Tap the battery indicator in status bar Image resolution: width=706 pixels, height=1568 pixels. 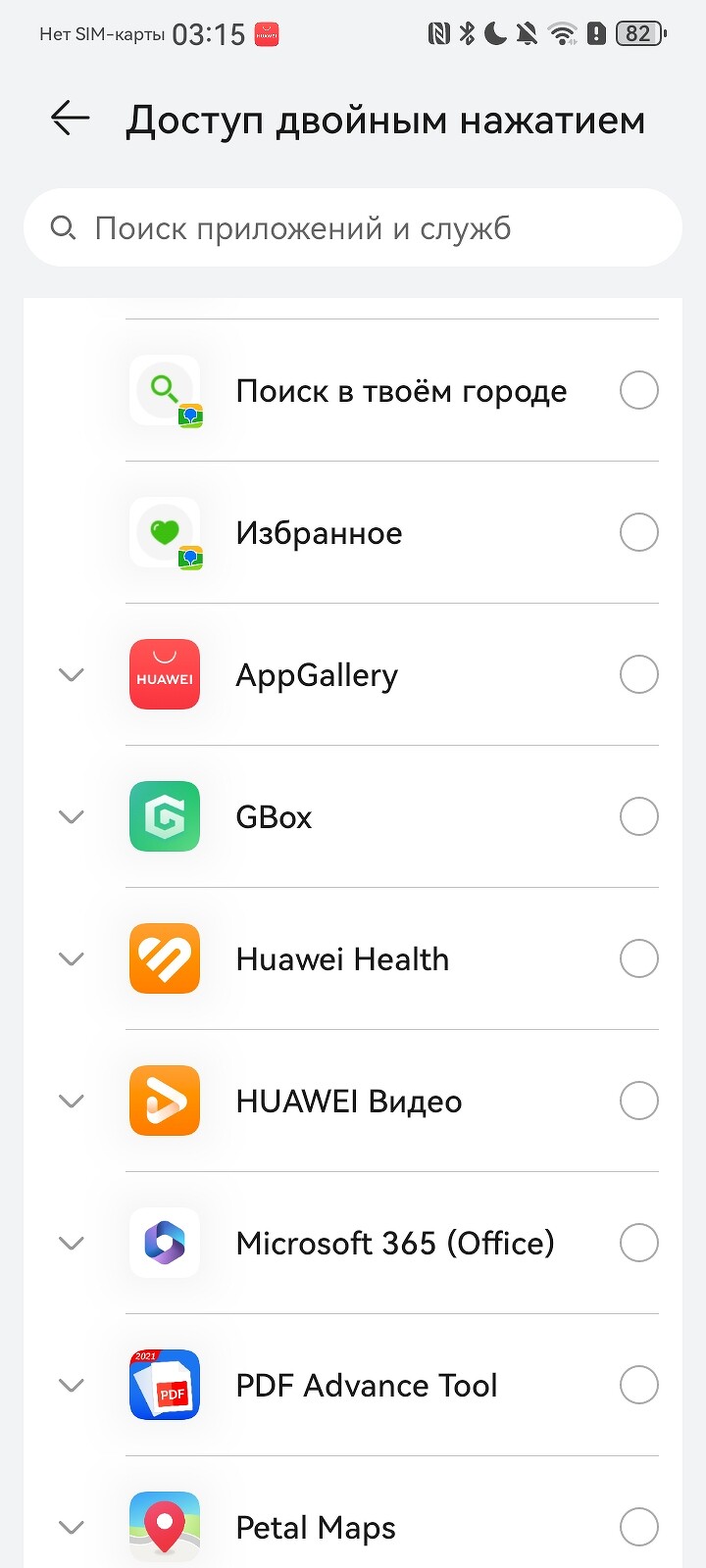click(640, 34)
